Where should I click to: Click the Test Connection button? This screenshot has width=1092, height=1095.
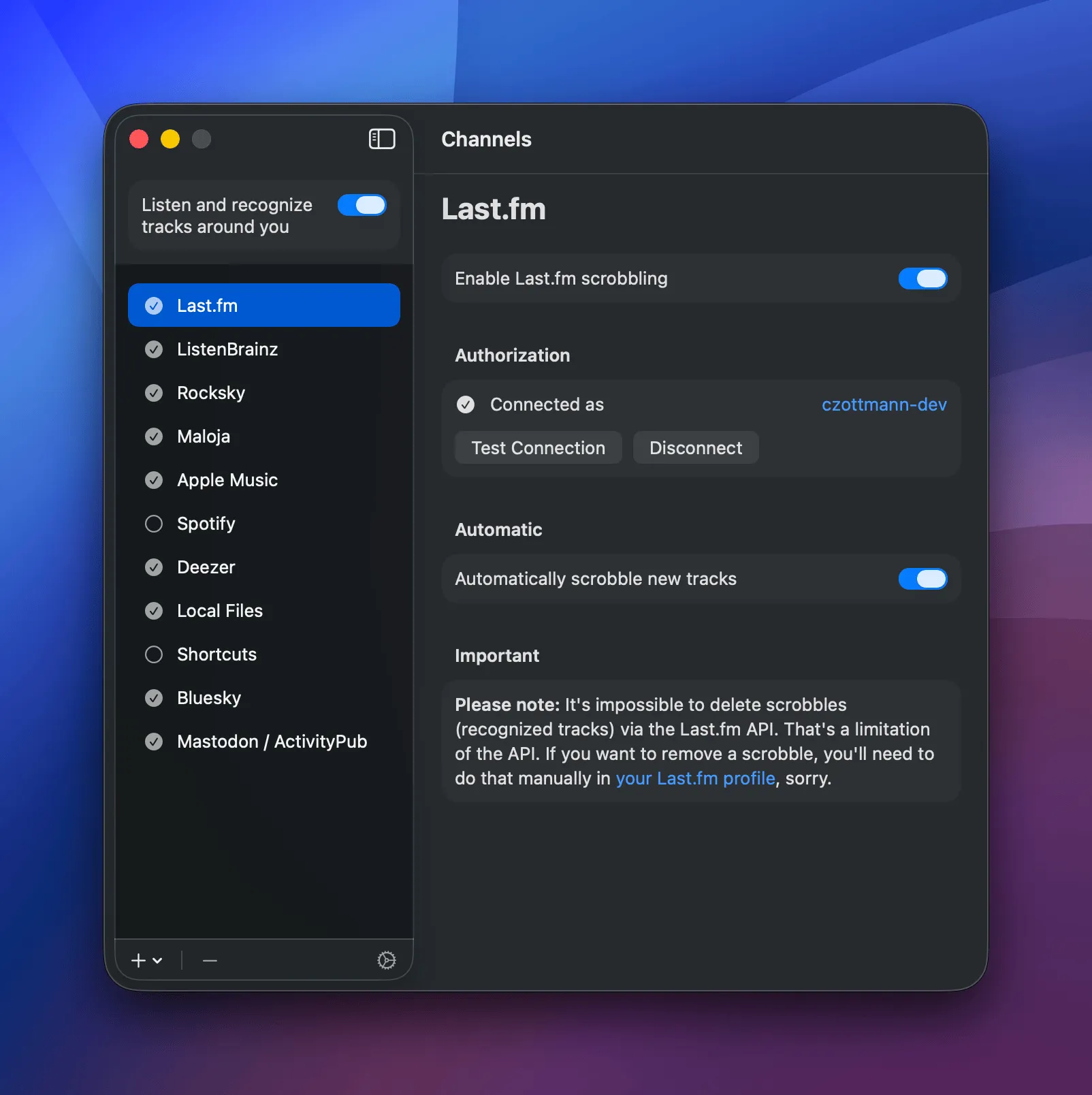539,447
